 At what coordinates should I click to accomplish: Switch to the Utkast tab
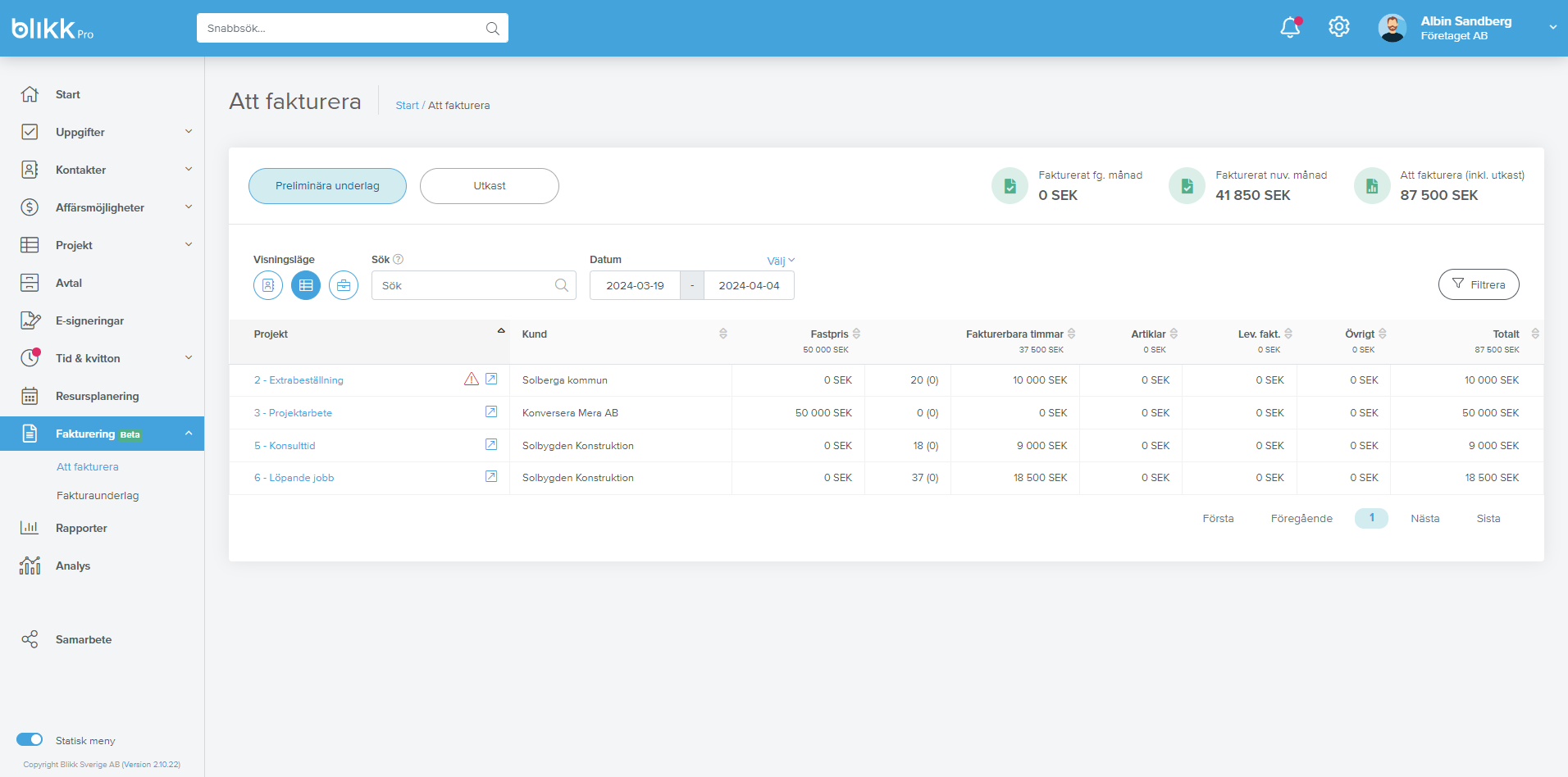tap(490, 186)
